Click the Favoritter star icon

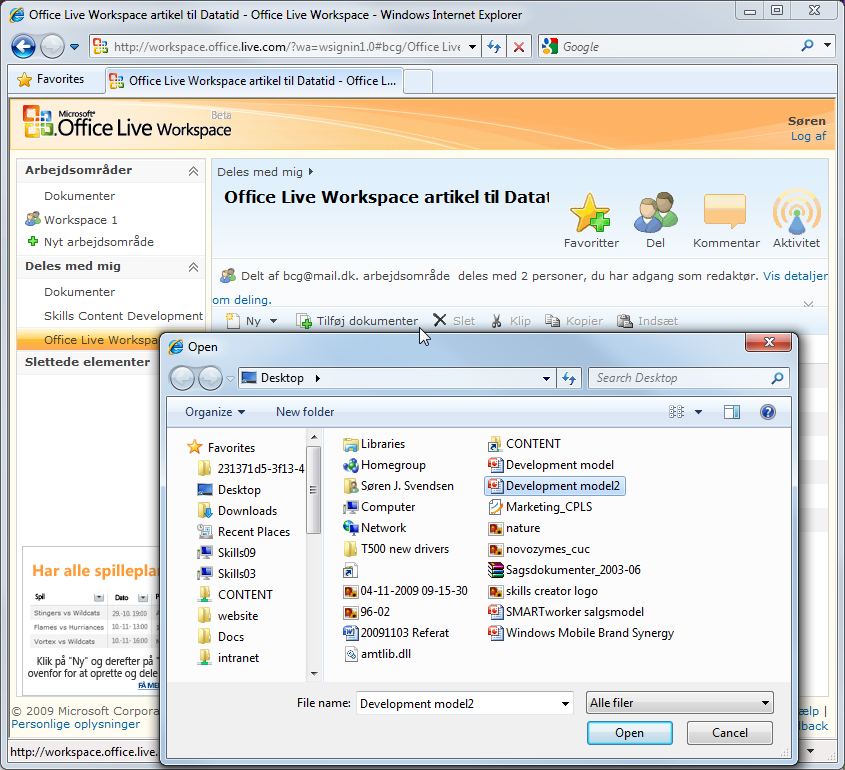tap(590, 213)
